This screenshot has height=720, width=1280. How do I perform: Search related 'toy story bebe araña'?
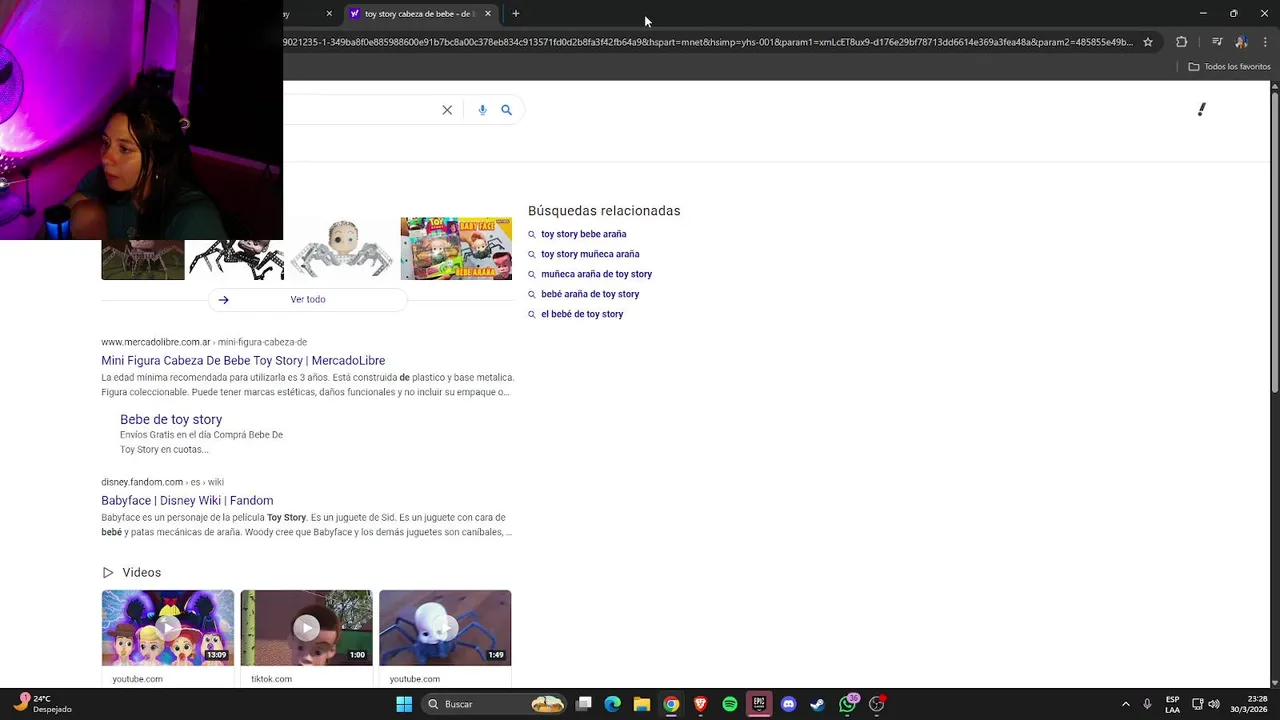(x=583, y=234)
